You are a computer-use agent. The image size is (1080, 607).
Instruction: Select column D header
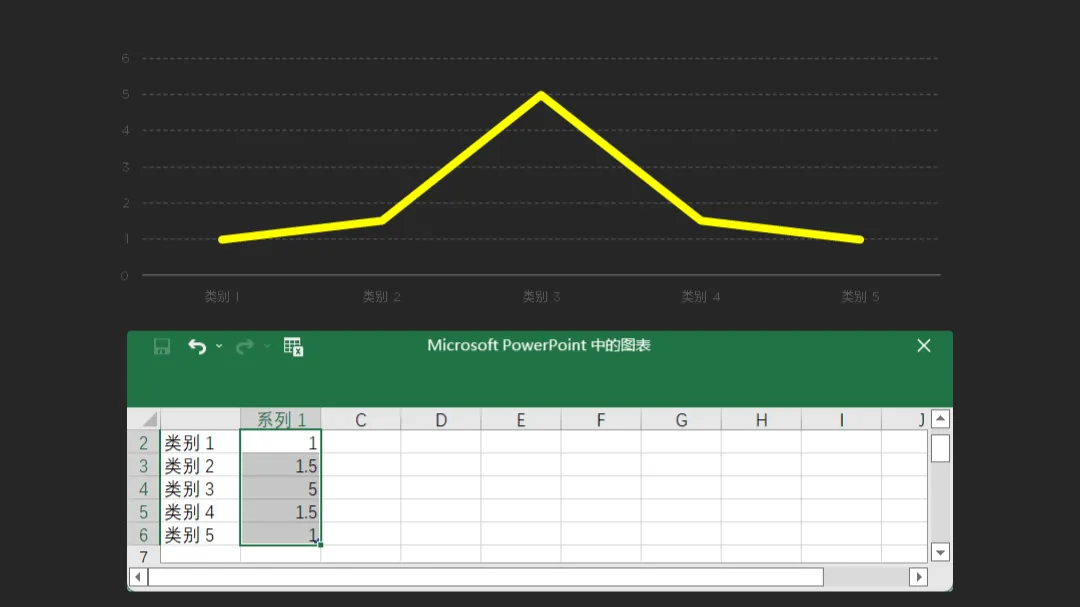(441, 419)
